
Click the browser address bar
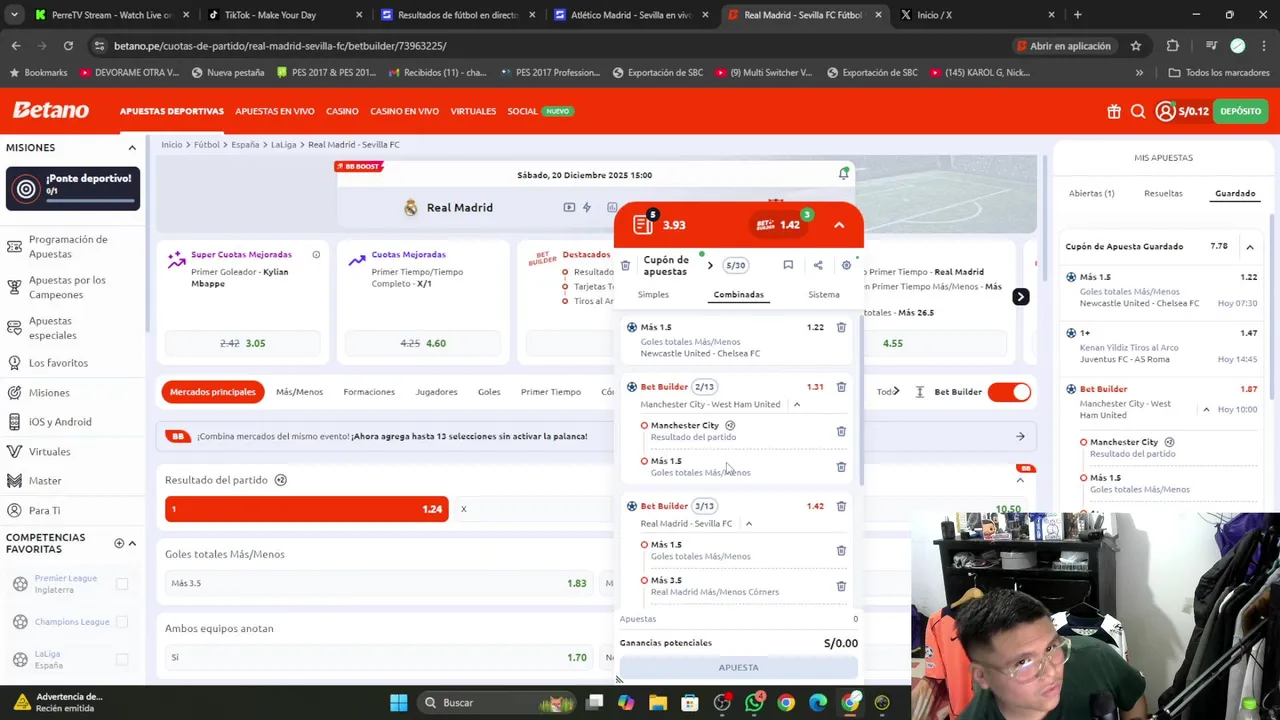point(550,46)
